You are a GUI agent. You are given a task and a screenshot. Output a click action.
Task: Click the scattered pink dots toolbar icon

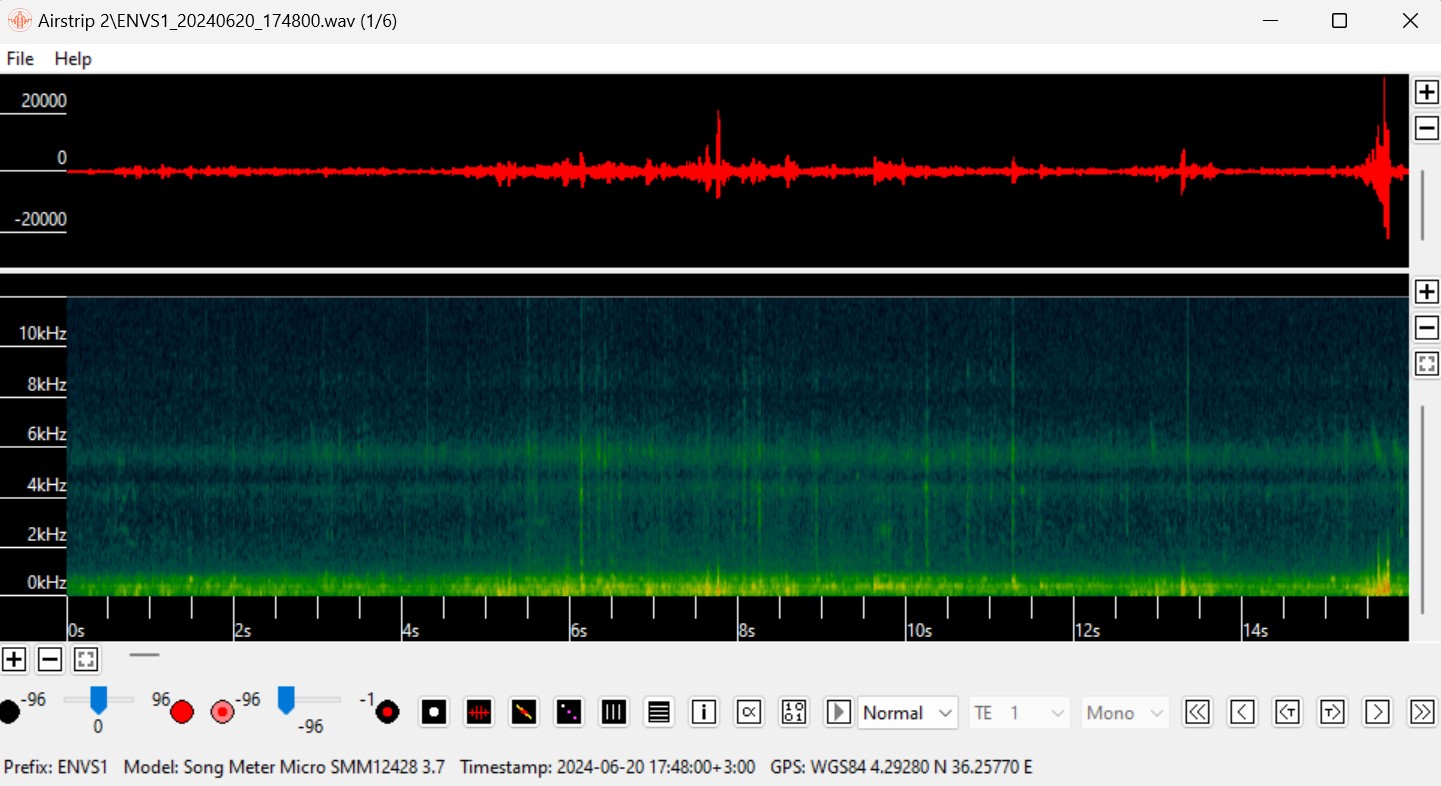tap(569, 712)
